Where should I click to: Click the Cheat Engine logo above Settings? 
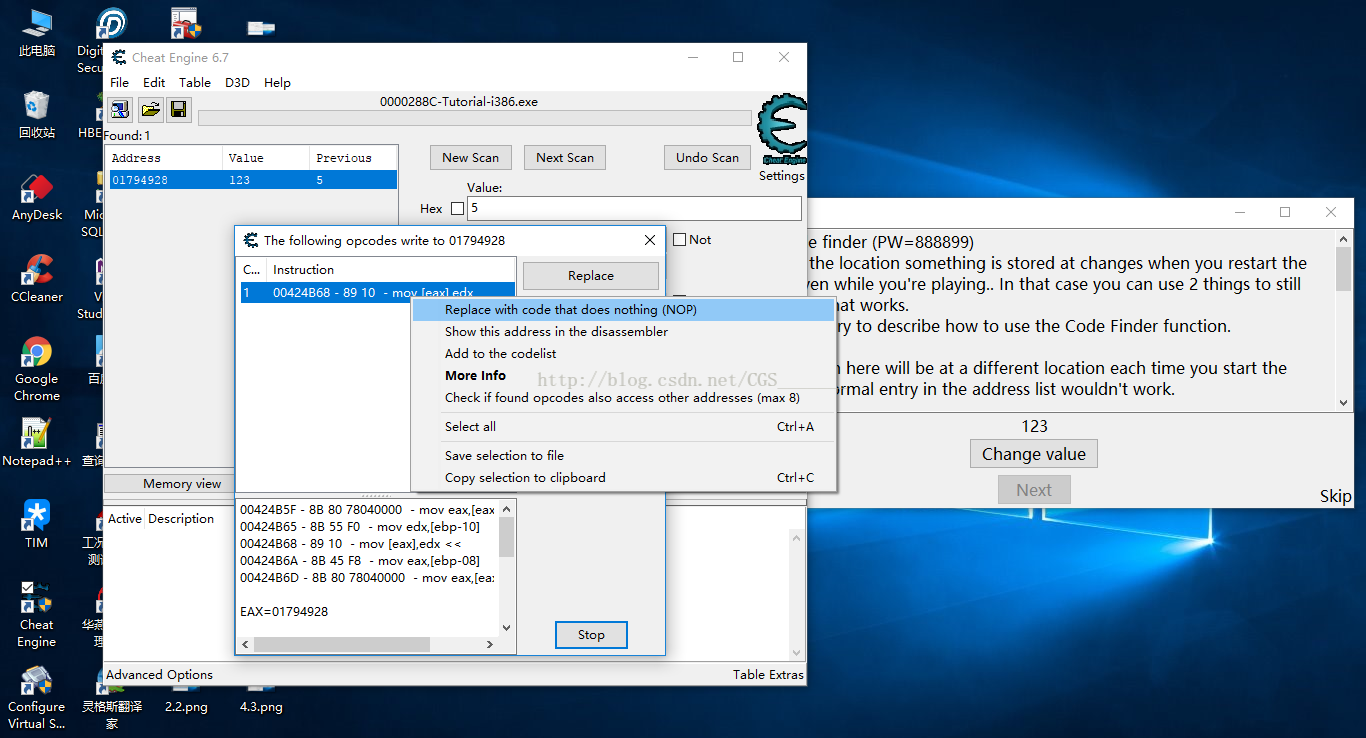pyautogui.click(x=781, y=129)
